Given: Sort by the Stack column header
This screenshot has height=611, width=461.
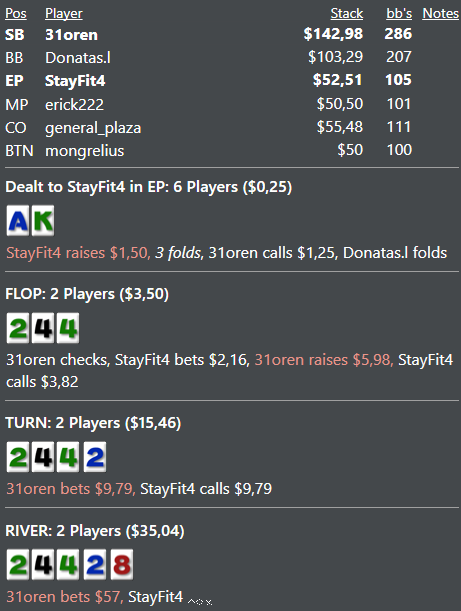Looking at the screenshot, I should point(347,14).
